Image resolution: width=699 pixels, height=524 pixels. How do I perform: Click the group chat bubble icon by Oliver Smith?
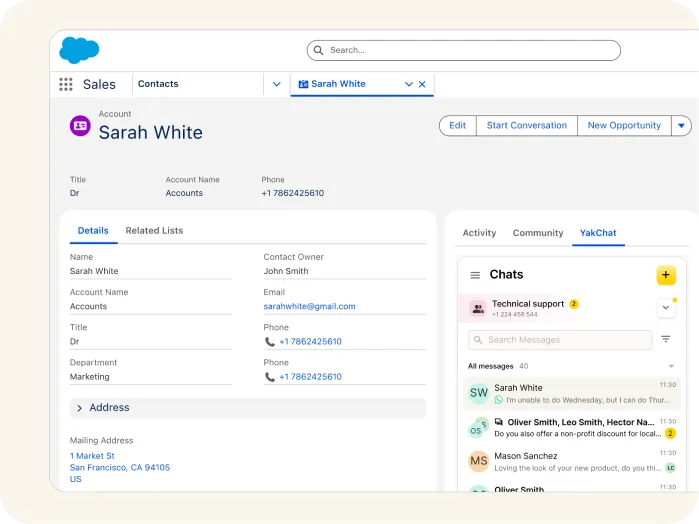coord(499,422)
